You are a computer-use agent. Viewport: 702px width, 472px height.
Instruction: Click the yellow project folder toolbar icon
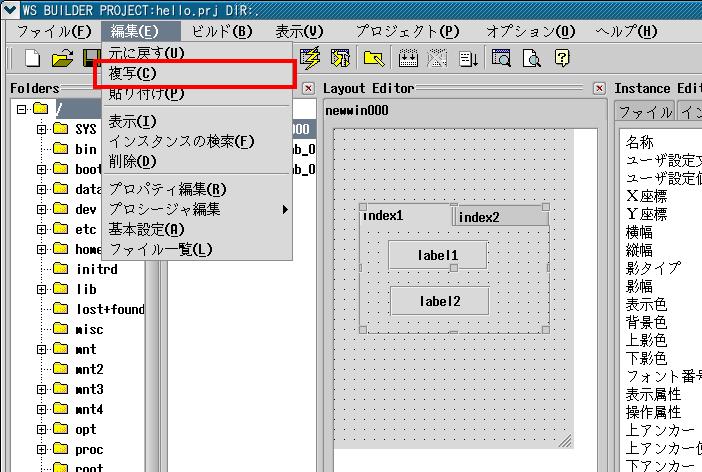click(374, 58)
